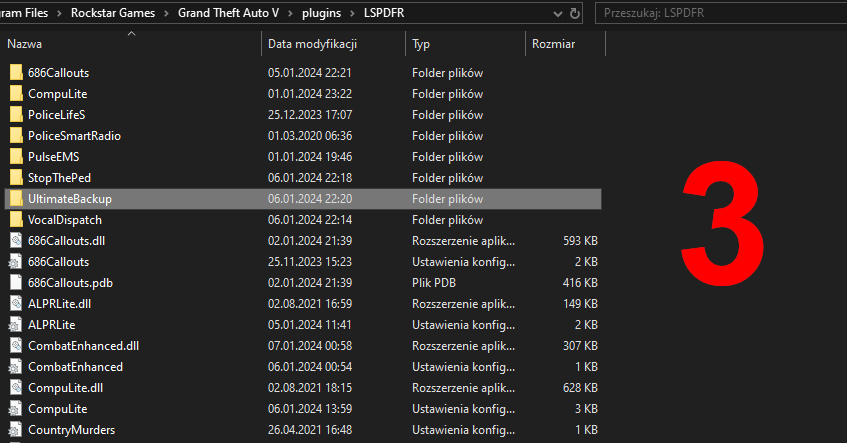The height and width of the screenshot is (443, 847).
Task: Click the 686Callouts.dll file icon
Action: coord(16,240)
